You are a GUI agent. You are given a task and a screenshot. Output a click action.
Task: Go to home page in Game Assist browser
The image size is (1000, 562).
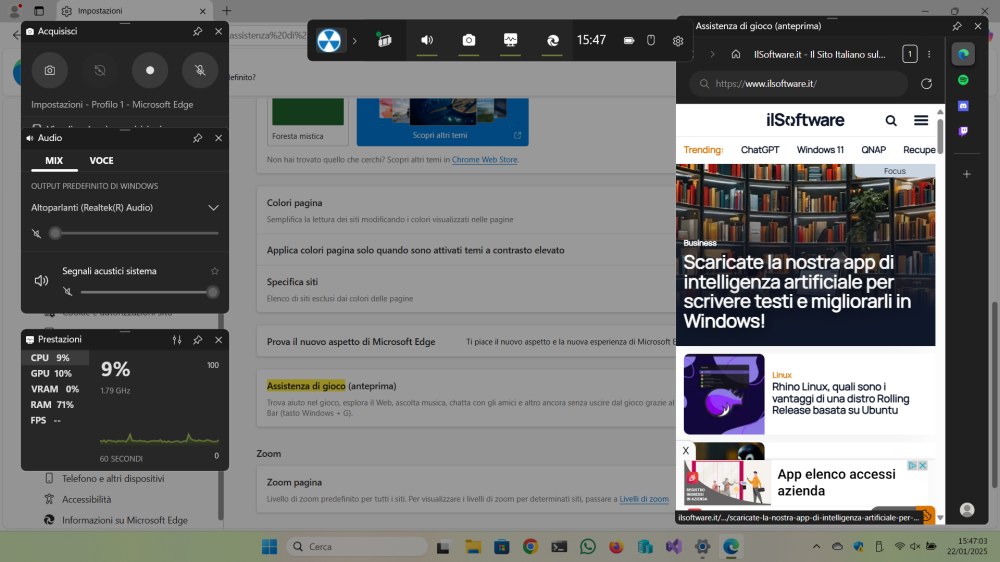point(736,54)
